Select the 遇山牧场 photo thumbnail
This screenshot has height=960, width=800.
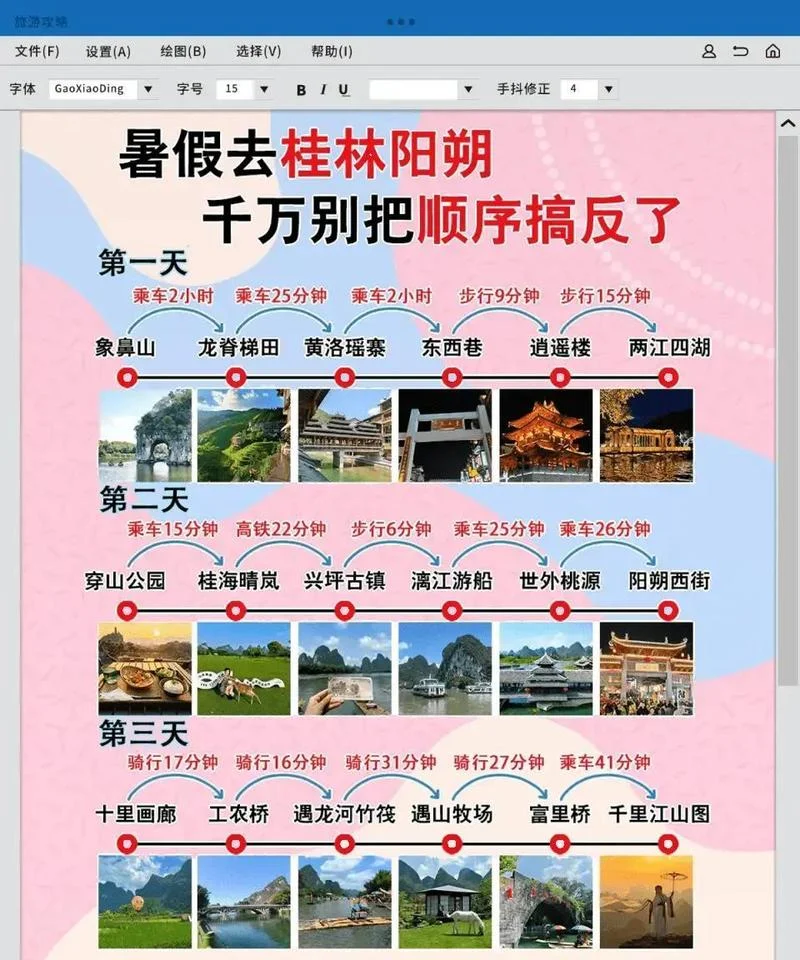[445, 902]
